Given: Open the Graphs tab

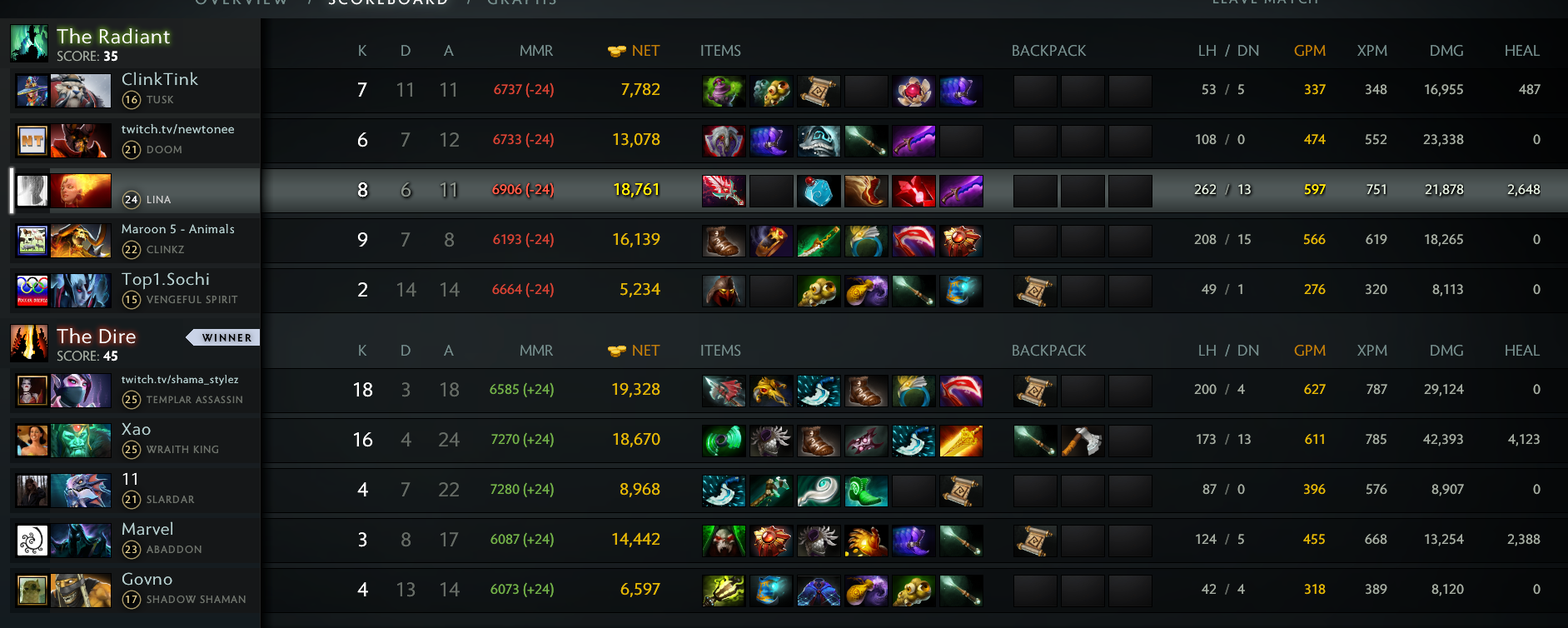Looking at the screenshot, I should click(522, 2).
